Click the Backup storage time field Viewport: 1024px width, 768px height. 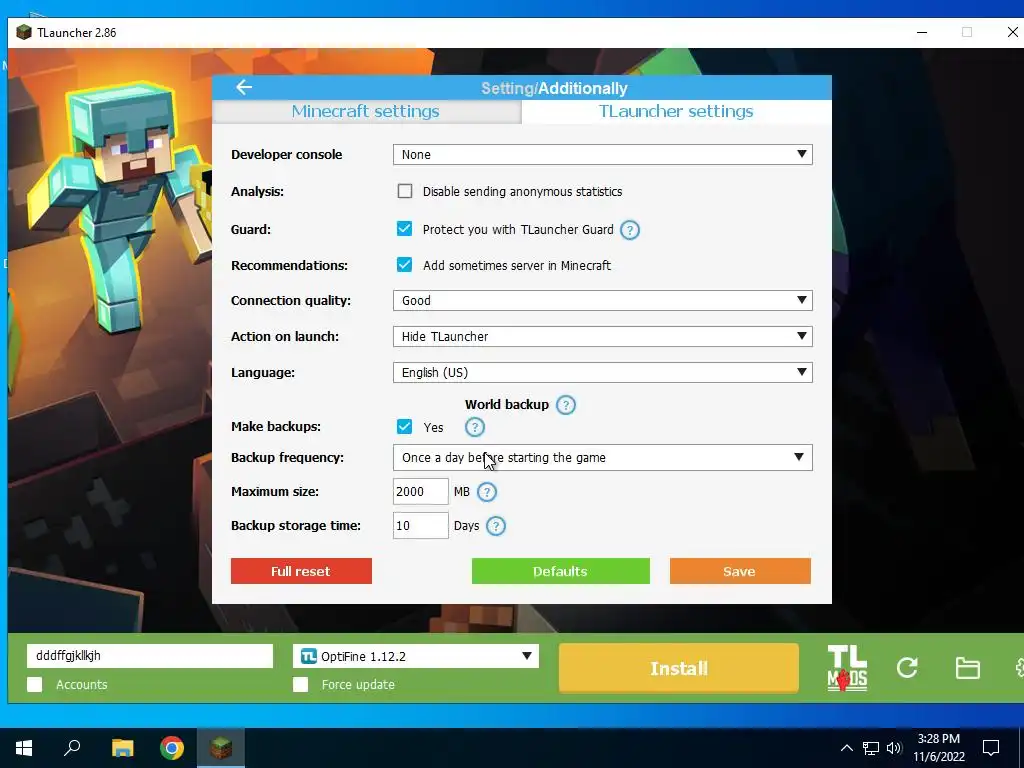(421, 526)
